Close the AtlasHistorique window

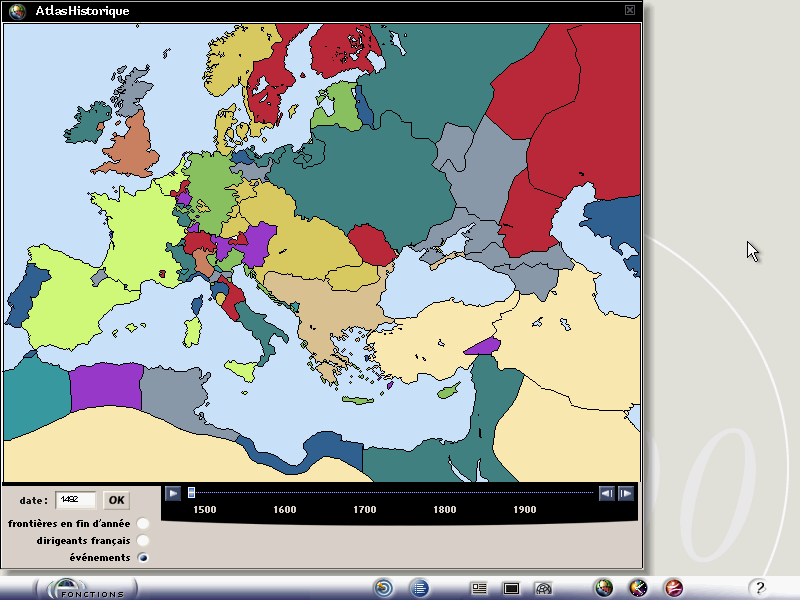pyautogui.click(x=630, y=10)
